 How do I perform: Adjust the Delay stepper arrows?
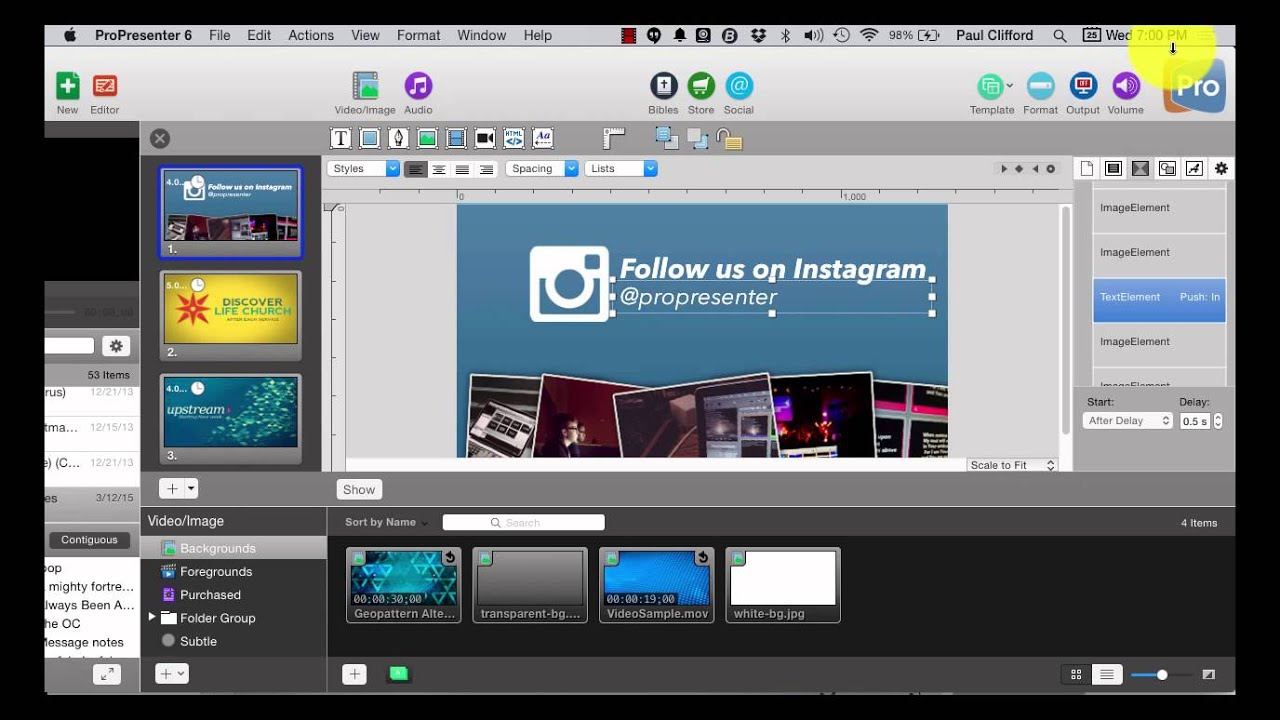point(1218,421)
